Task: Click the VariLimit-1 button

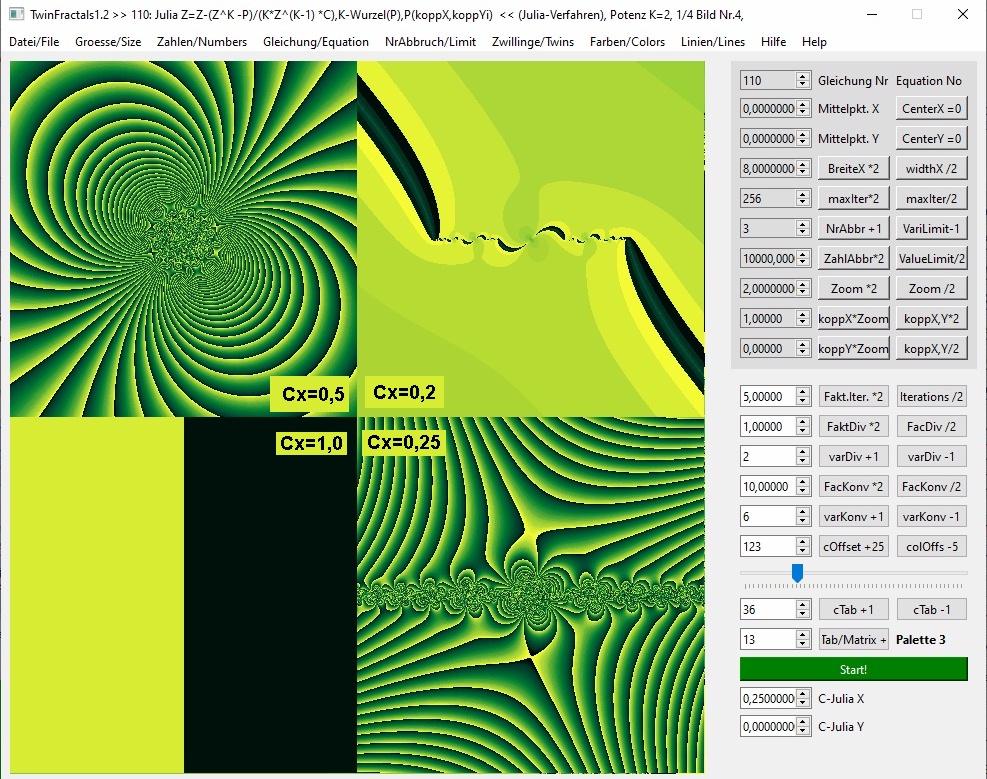Action: [932, 228]
